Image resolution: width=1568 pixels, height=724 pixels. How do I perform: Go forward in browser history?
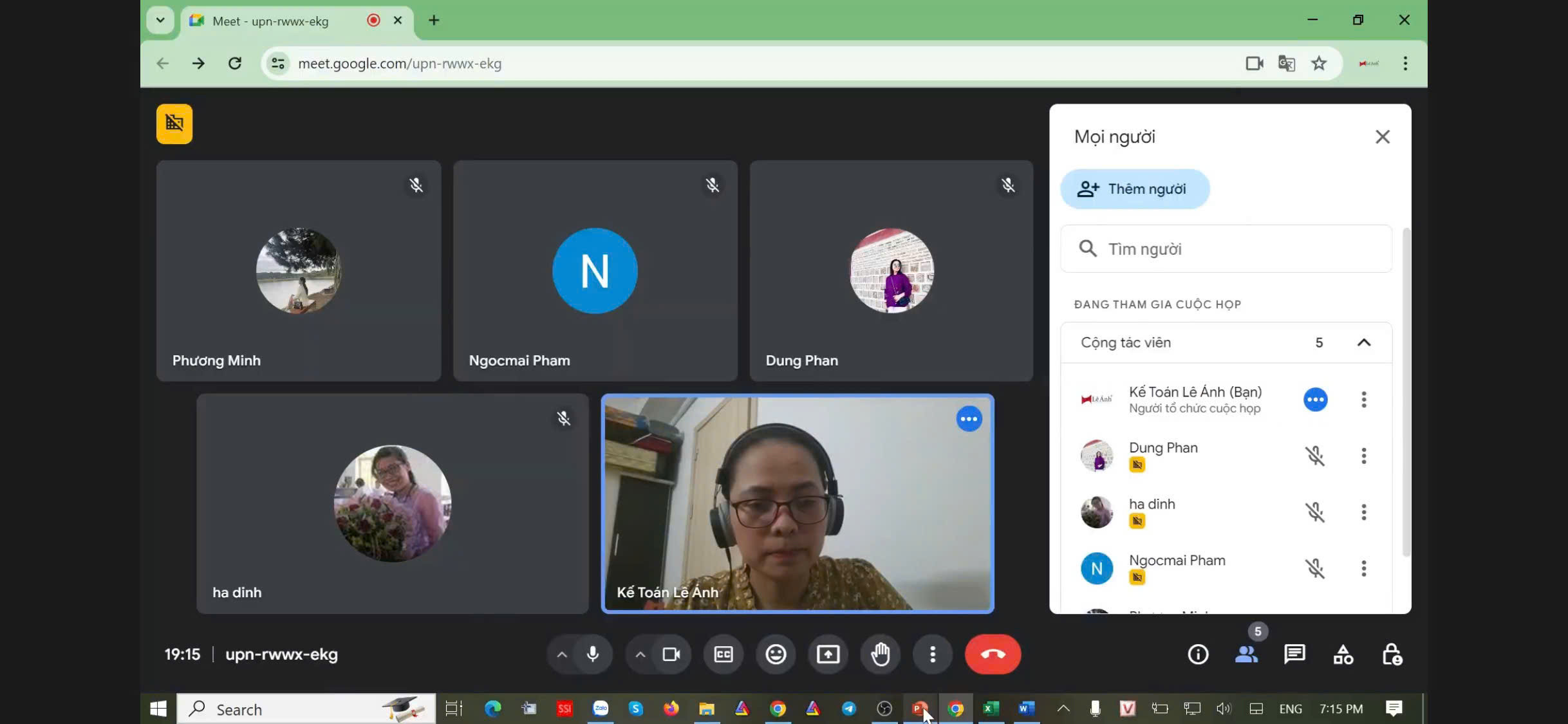(198, 63)
